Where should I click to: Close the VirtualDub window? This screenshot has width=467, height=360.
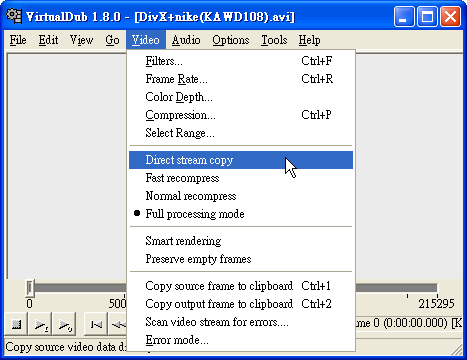coord(450,17)
